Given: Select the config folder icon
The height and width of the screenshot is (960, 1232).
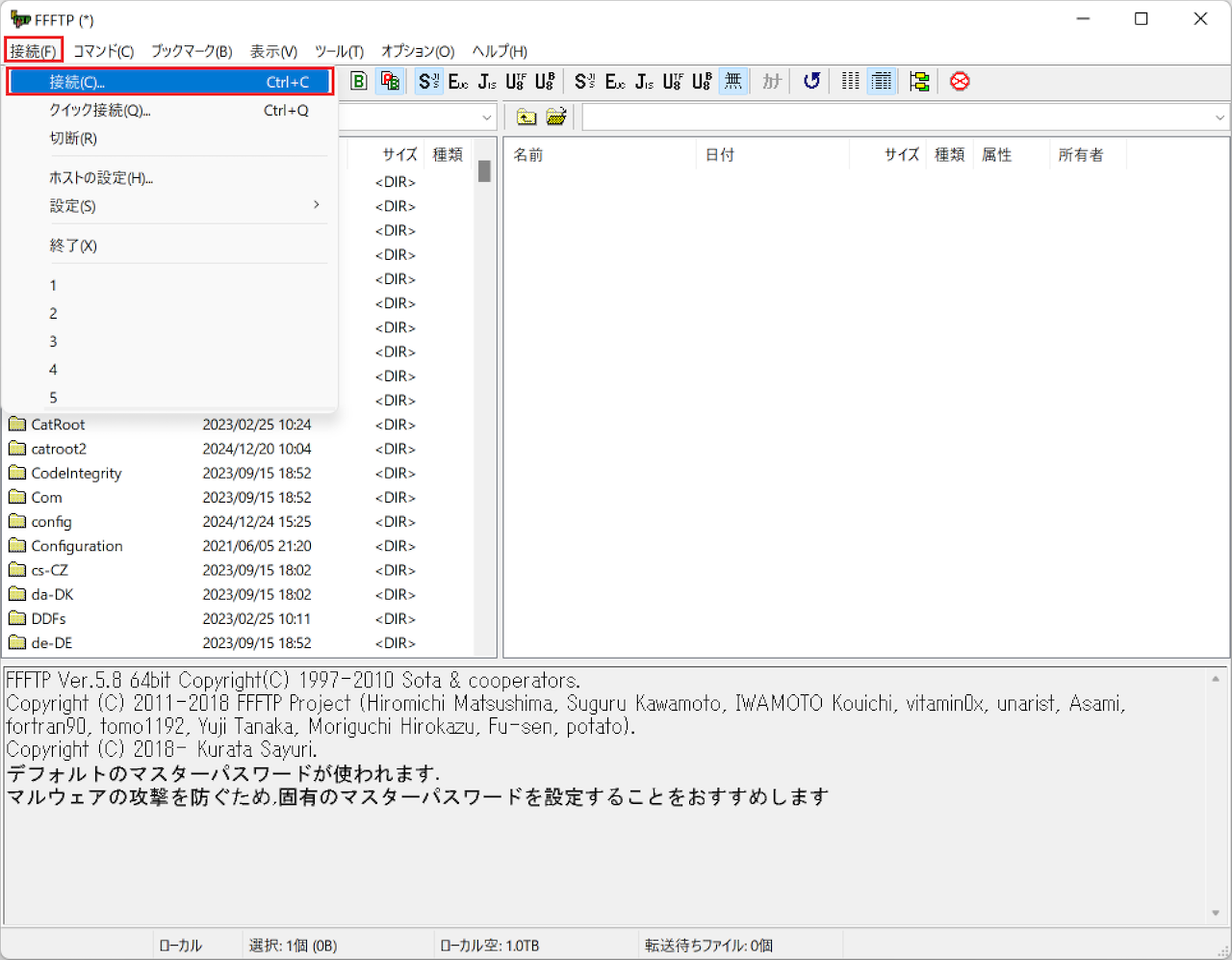Looking at the screenshot, I should pos(17,521).
